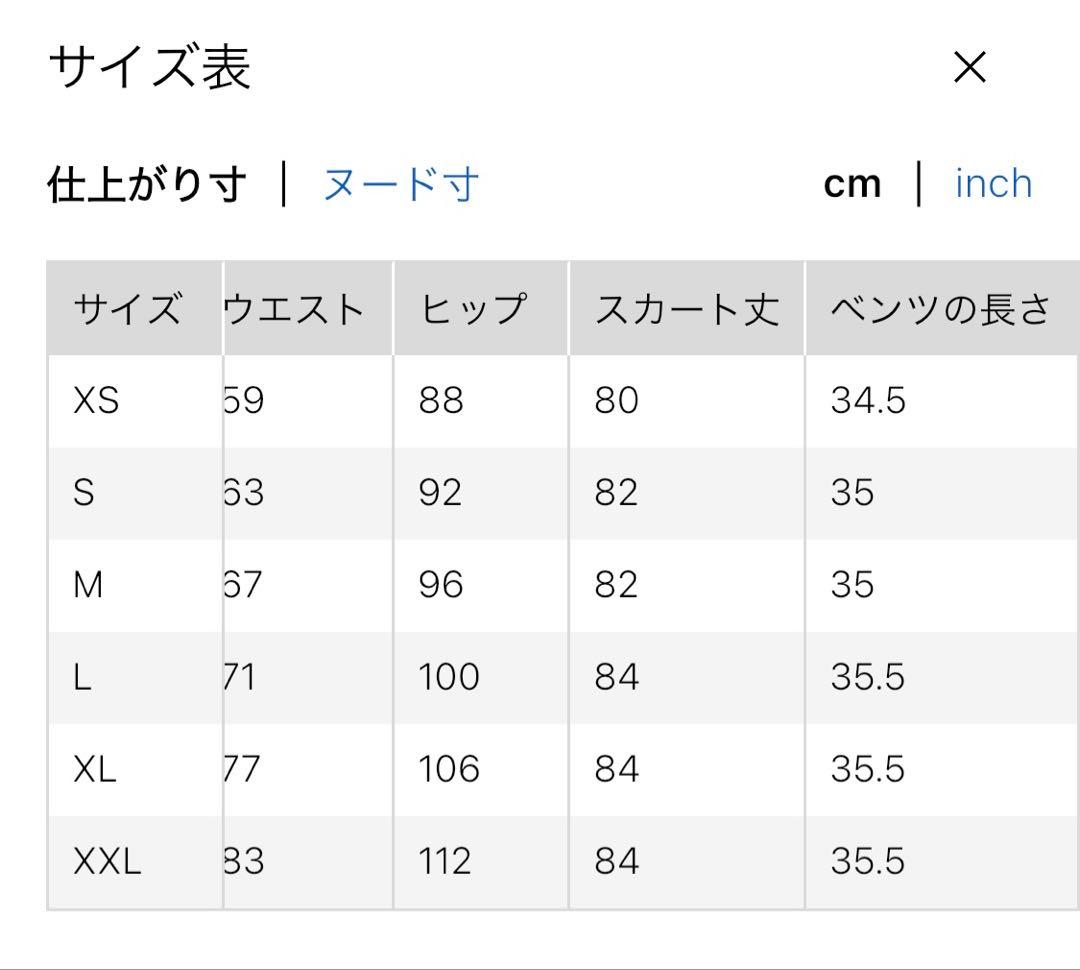1080x970 pixels.
Task: Select the XS size row label
Action: click(96, 401)
